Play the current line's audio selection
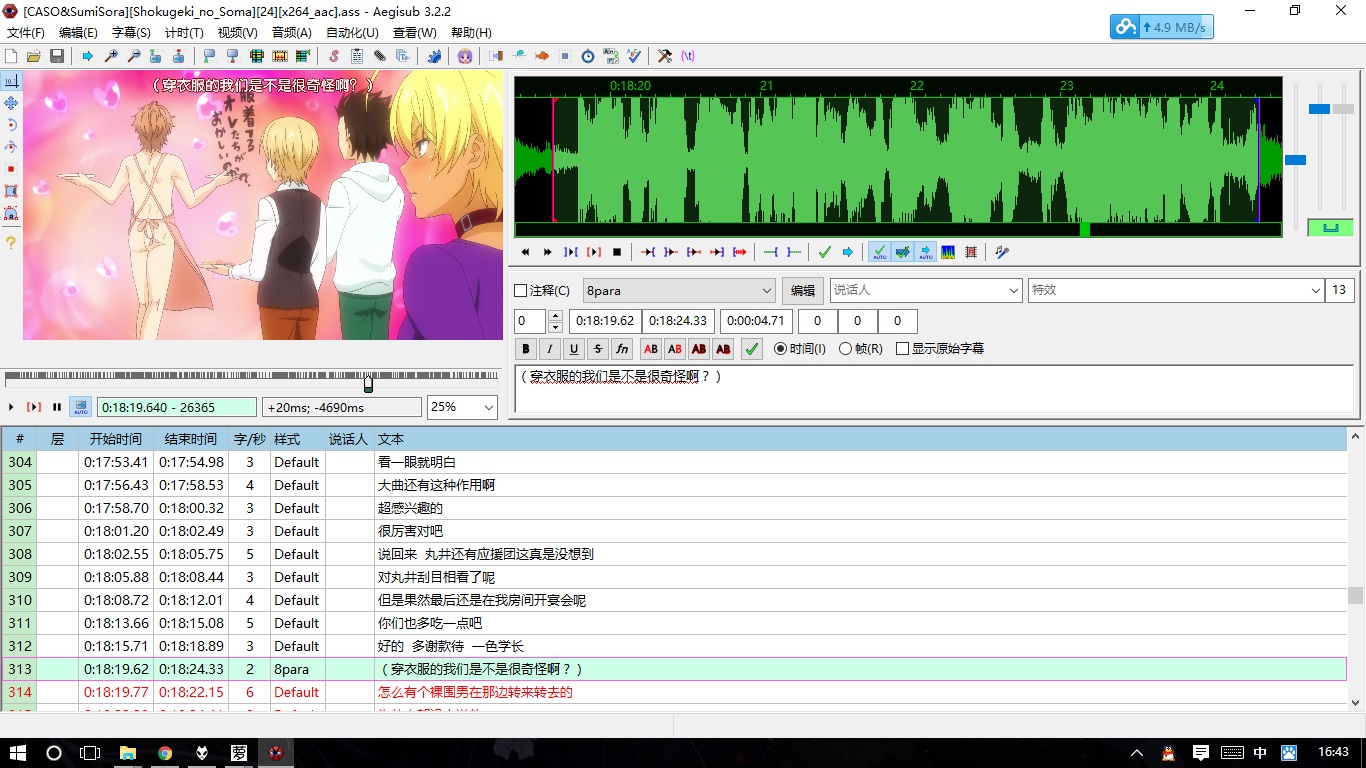 (594, 252)
